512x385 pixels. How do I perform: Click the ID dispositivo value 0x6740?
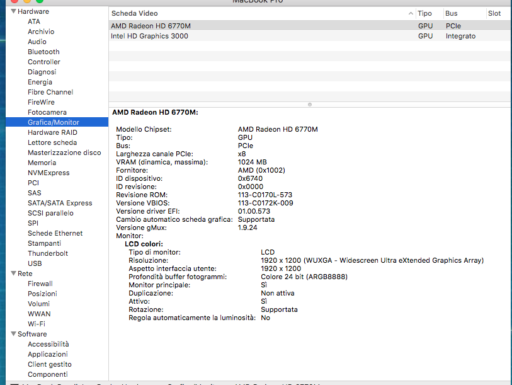[250, 178]
